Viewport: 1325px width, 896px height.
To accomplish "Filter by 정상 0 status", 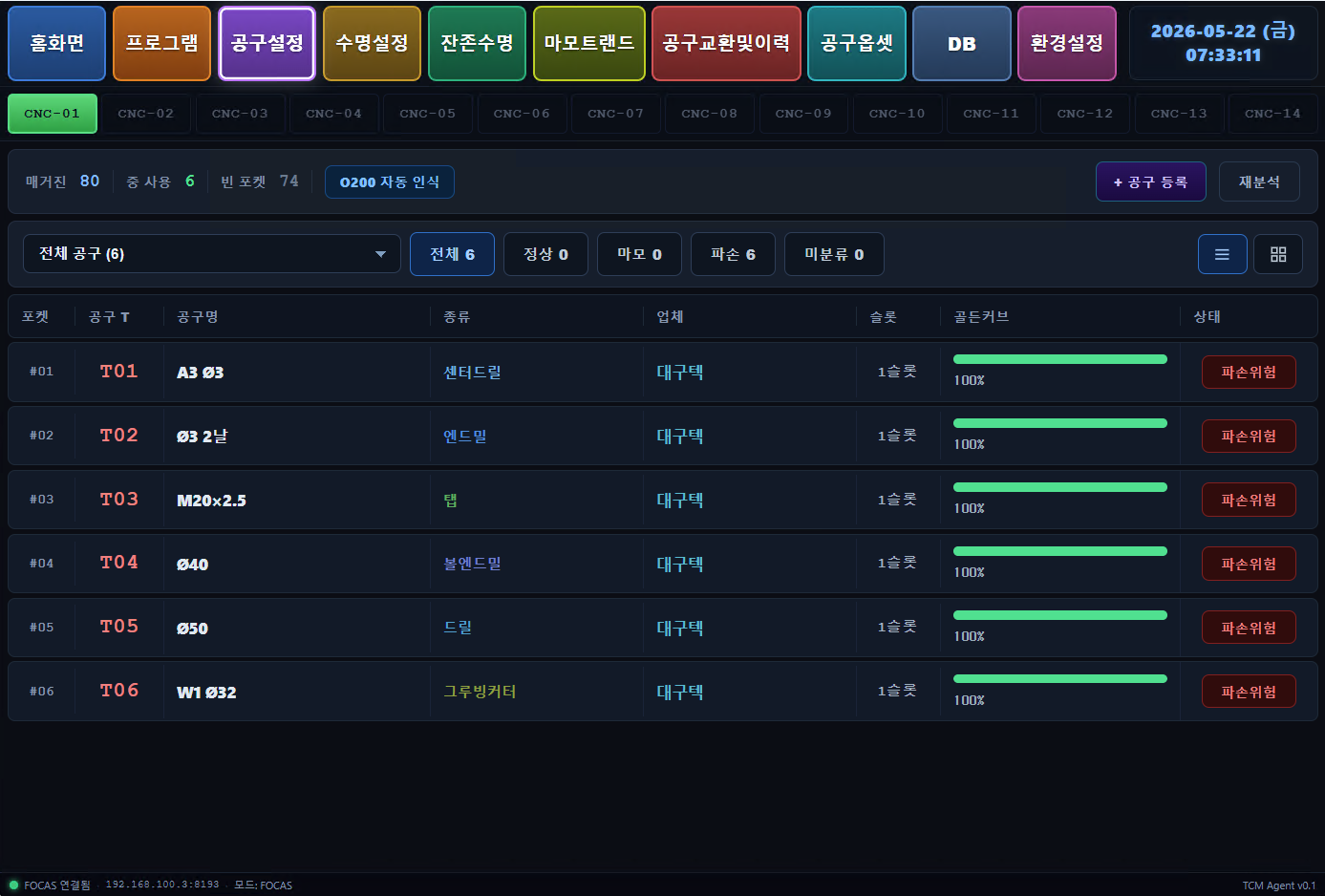I will tap(545, 254).
